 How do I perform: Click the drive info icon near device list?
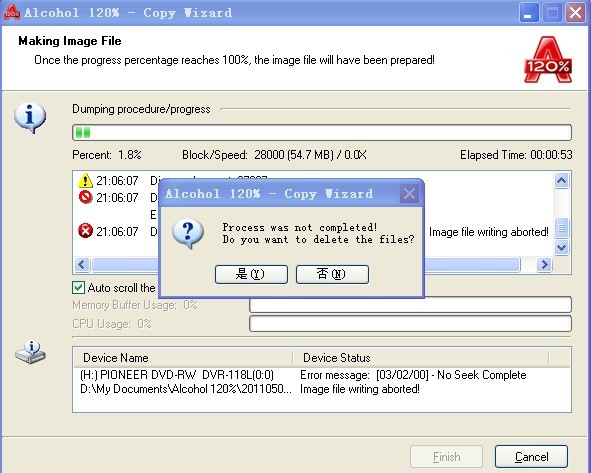pyautogui.click(x=31, y=352)
